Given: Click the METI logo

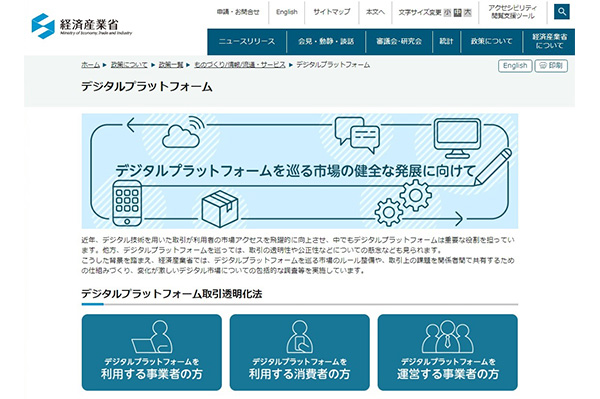Looking at the screenshot, I should point(82,26).
